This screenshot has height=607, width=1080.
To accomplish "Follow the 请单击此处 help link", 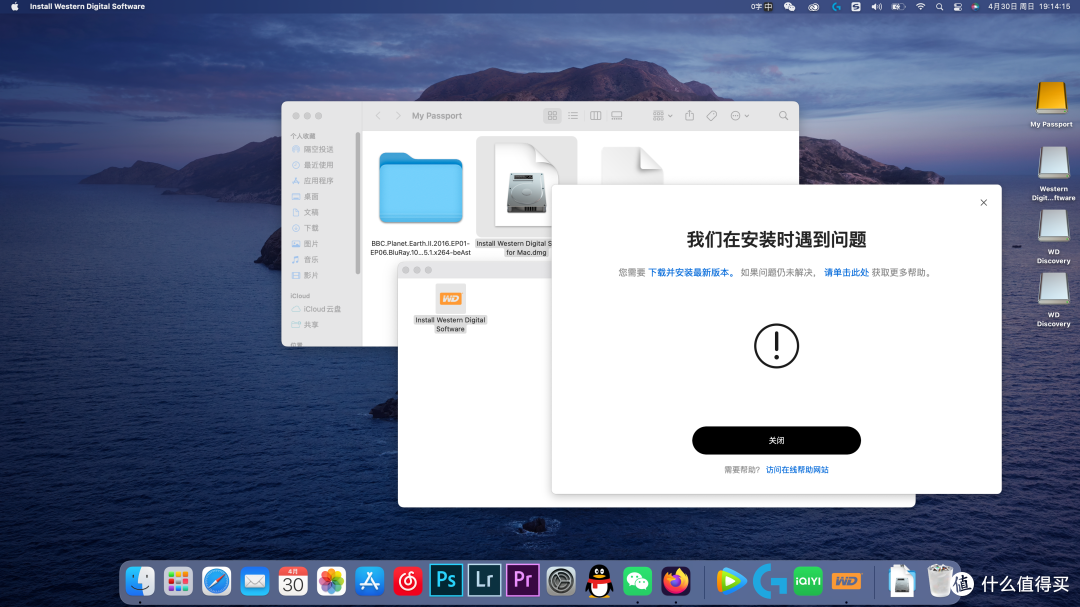I will tap(847, 273).
